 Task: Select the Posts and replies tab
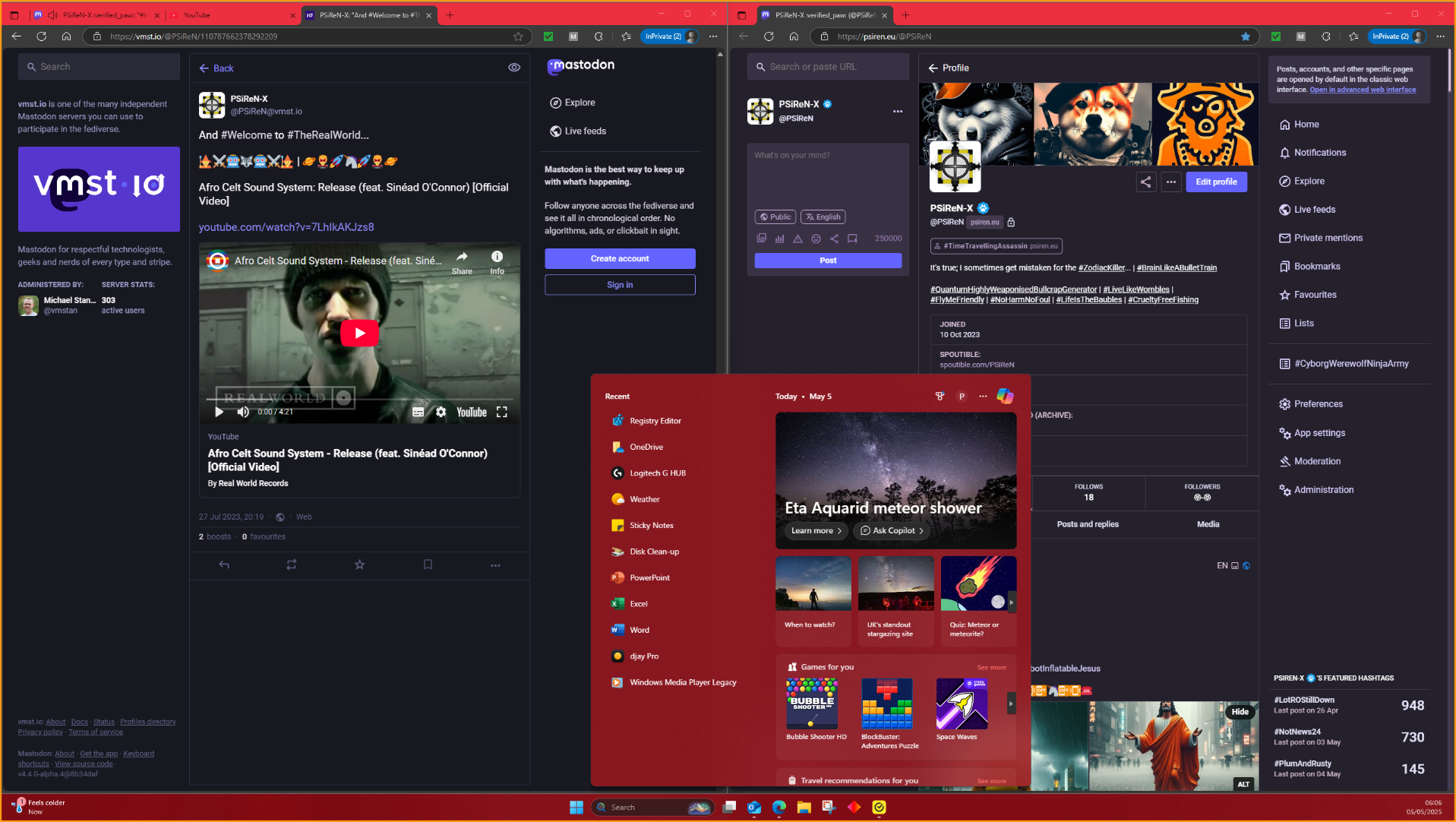(1088, 524)
